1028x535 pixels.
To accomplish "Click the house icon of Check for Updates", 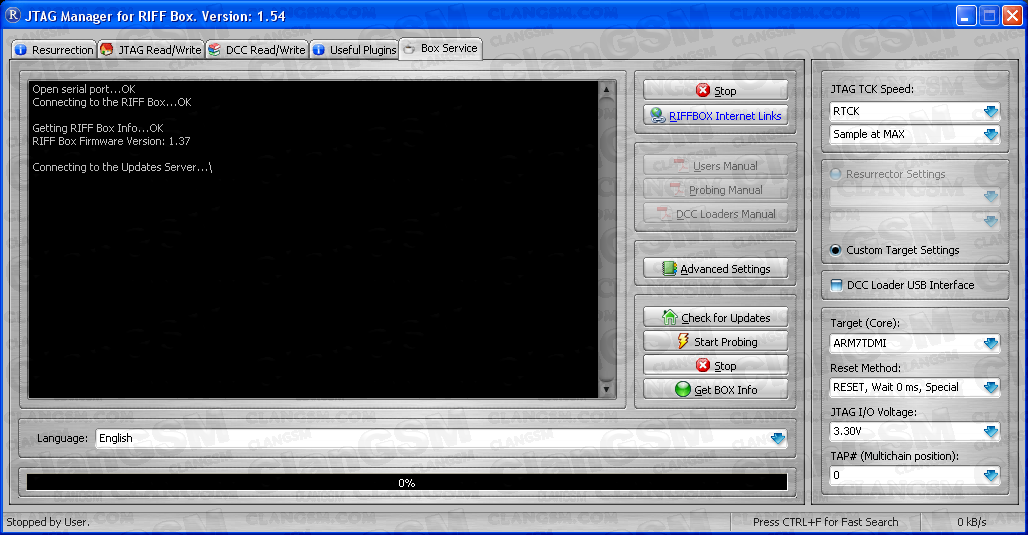I will tap(669, 317).
